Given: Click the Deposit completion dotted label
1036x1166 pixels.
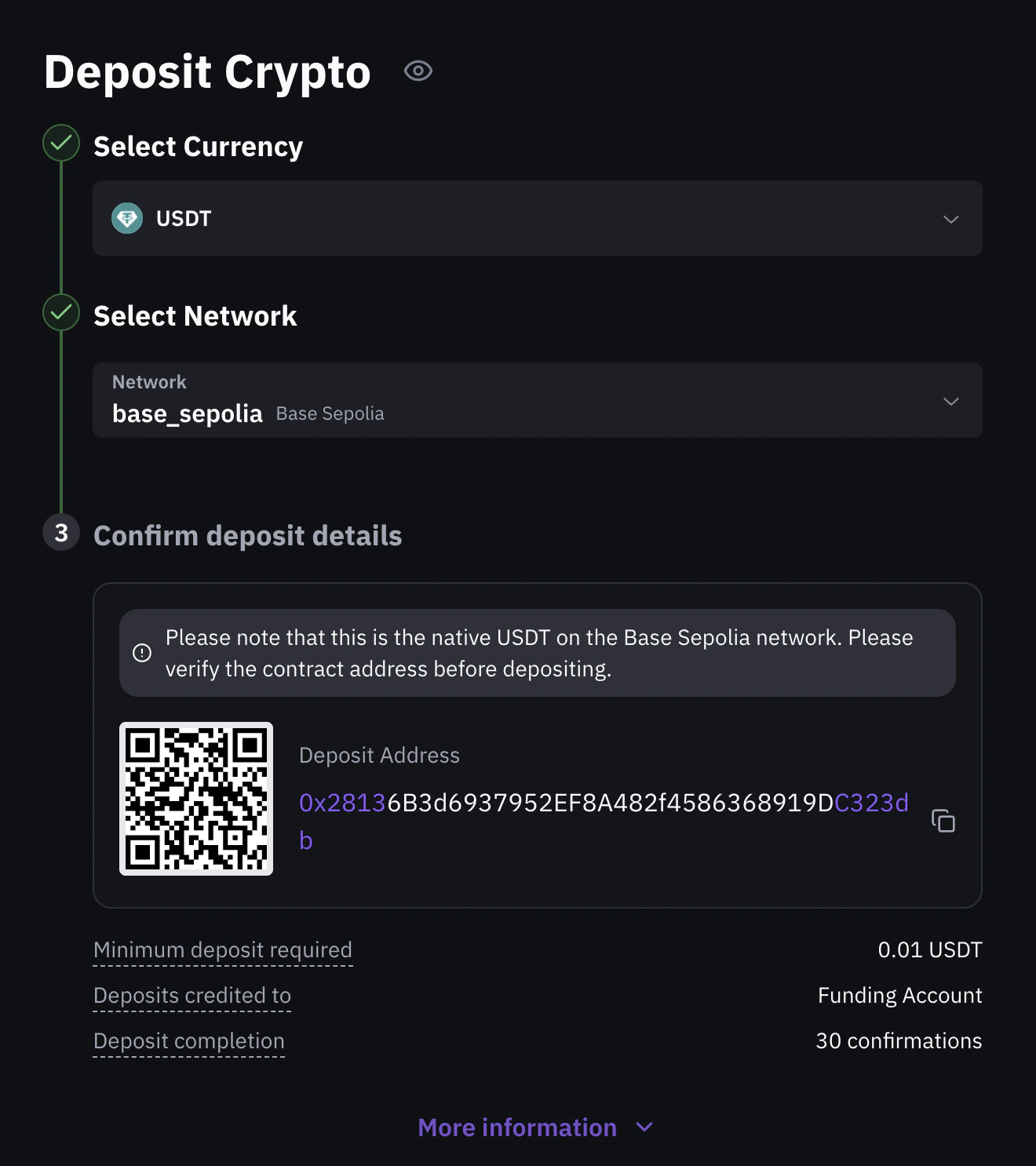Looking at the screenshot, I should tap(189, 1040).
